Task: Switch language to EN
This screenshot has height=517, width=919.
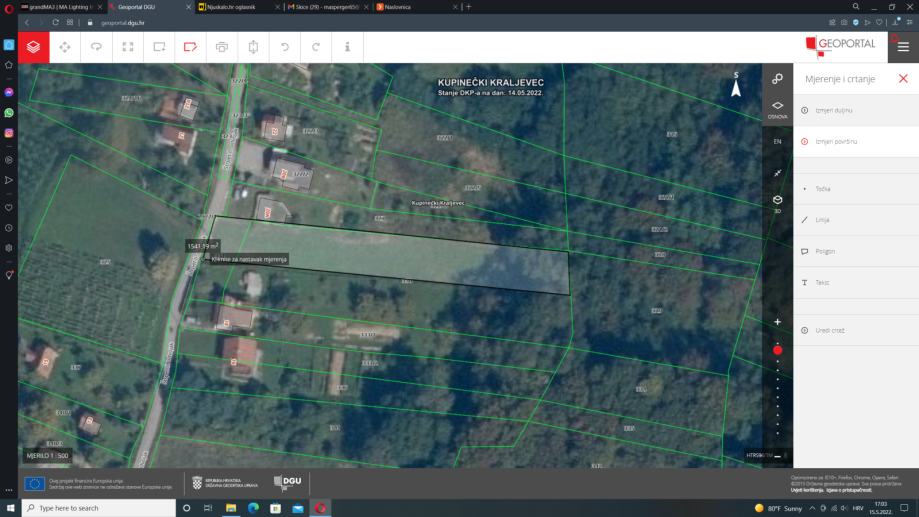Action: [777, 141]
